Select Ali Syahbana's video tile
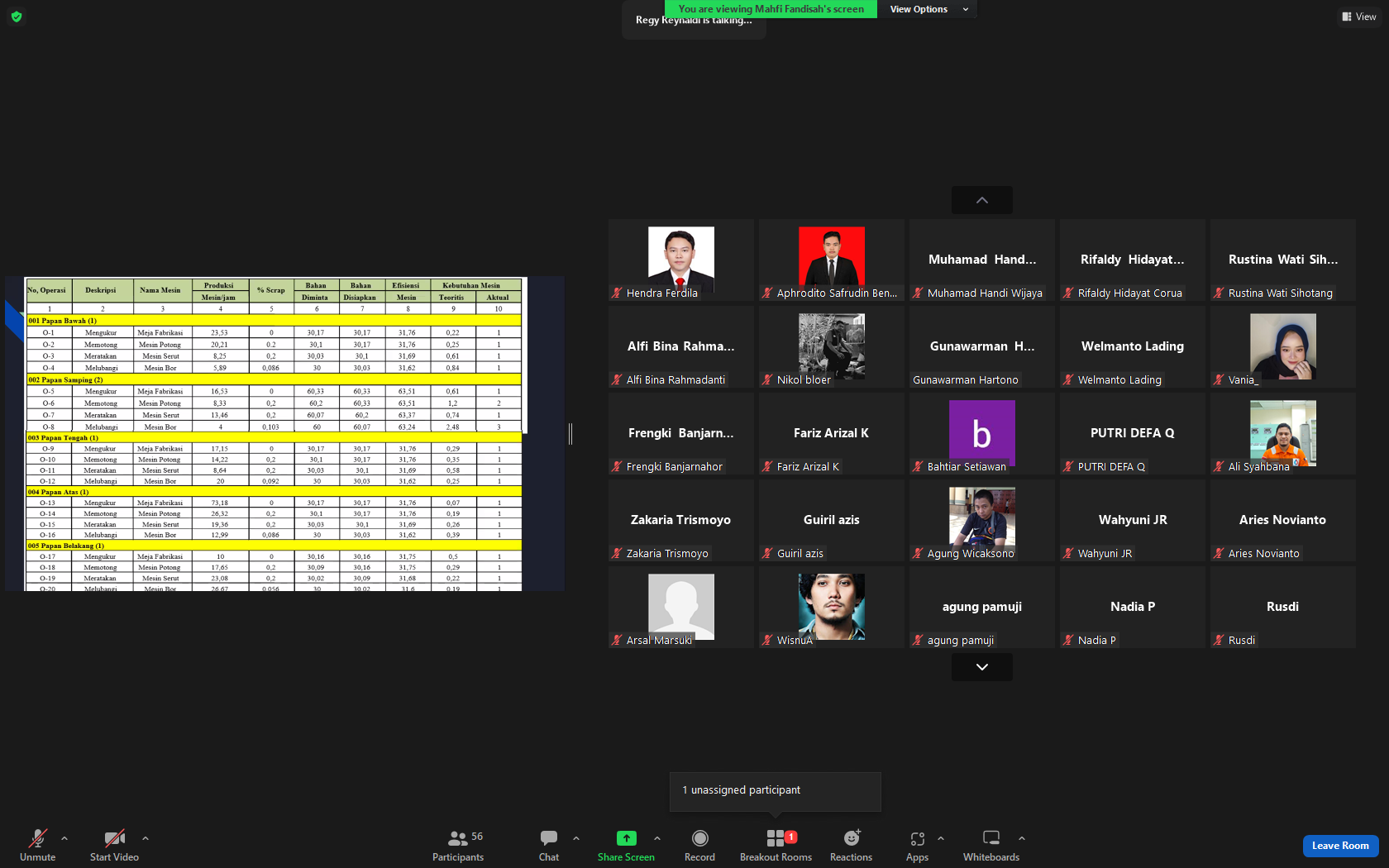This screenshot has width=1389, height=868. click(x=1283, y=434)
